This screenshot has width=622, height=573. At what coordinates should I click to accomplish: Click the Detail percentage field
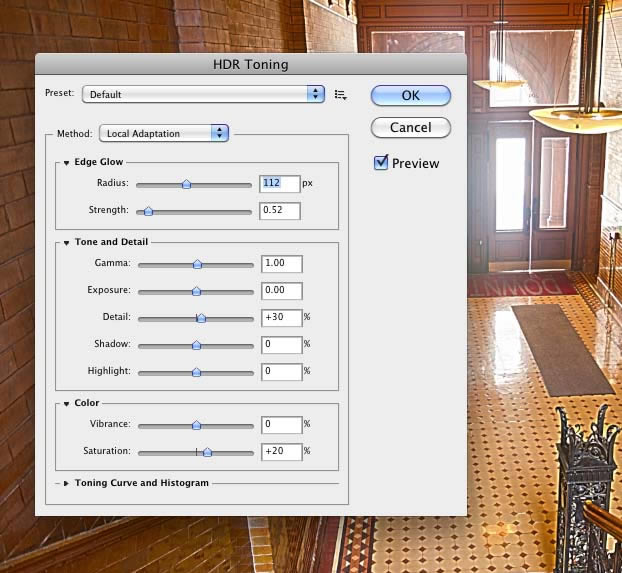282,318
